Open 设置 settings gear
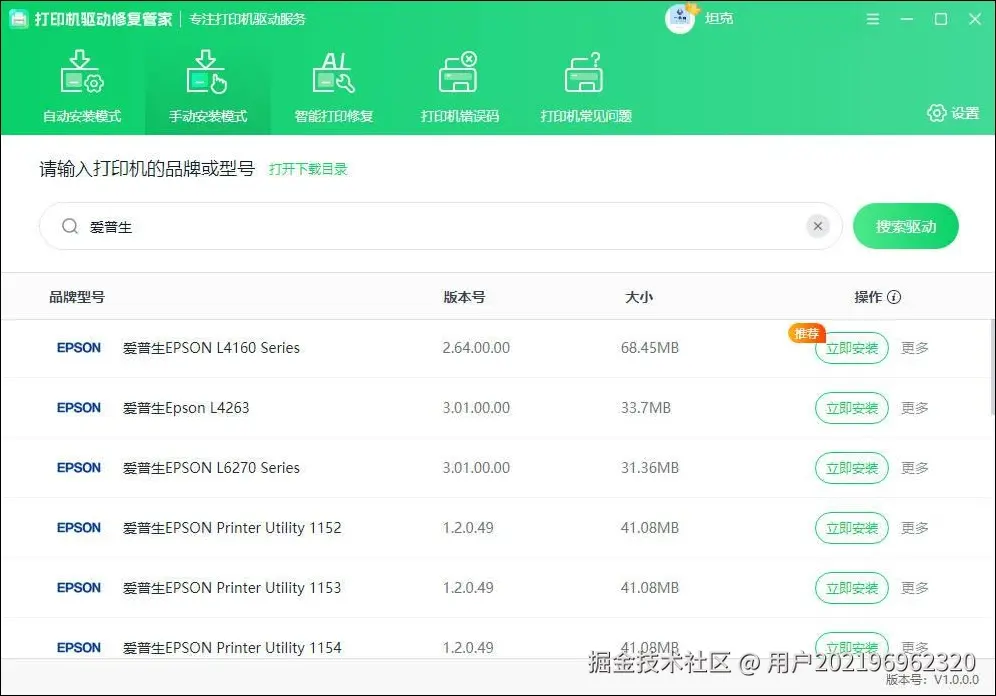This screenshot has width=996, height=696. (953, 113)
